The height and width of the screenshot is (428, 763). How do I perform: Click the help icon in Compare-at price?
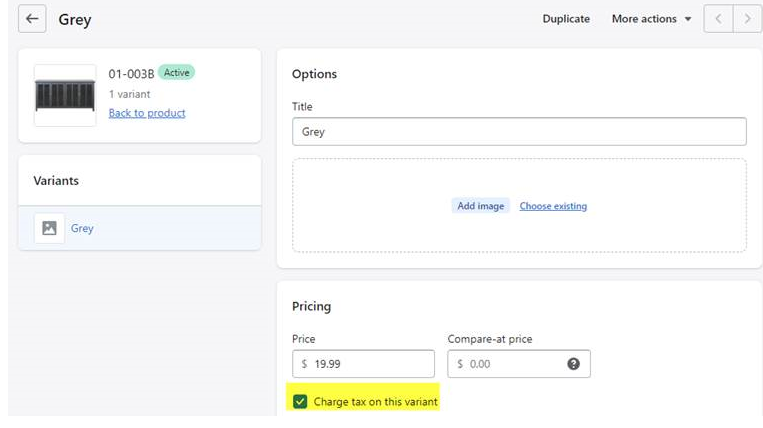[573, 364]
